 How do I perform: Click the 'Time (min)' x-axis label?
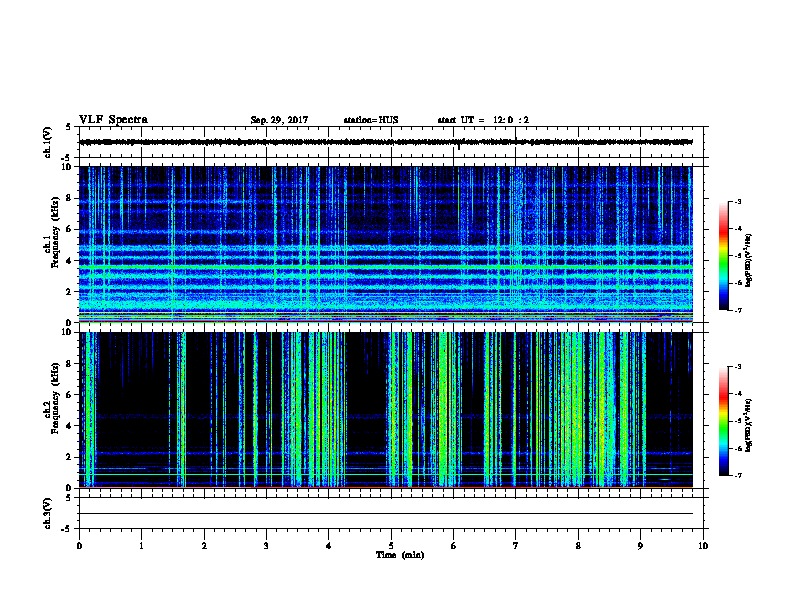pos(400,555)
